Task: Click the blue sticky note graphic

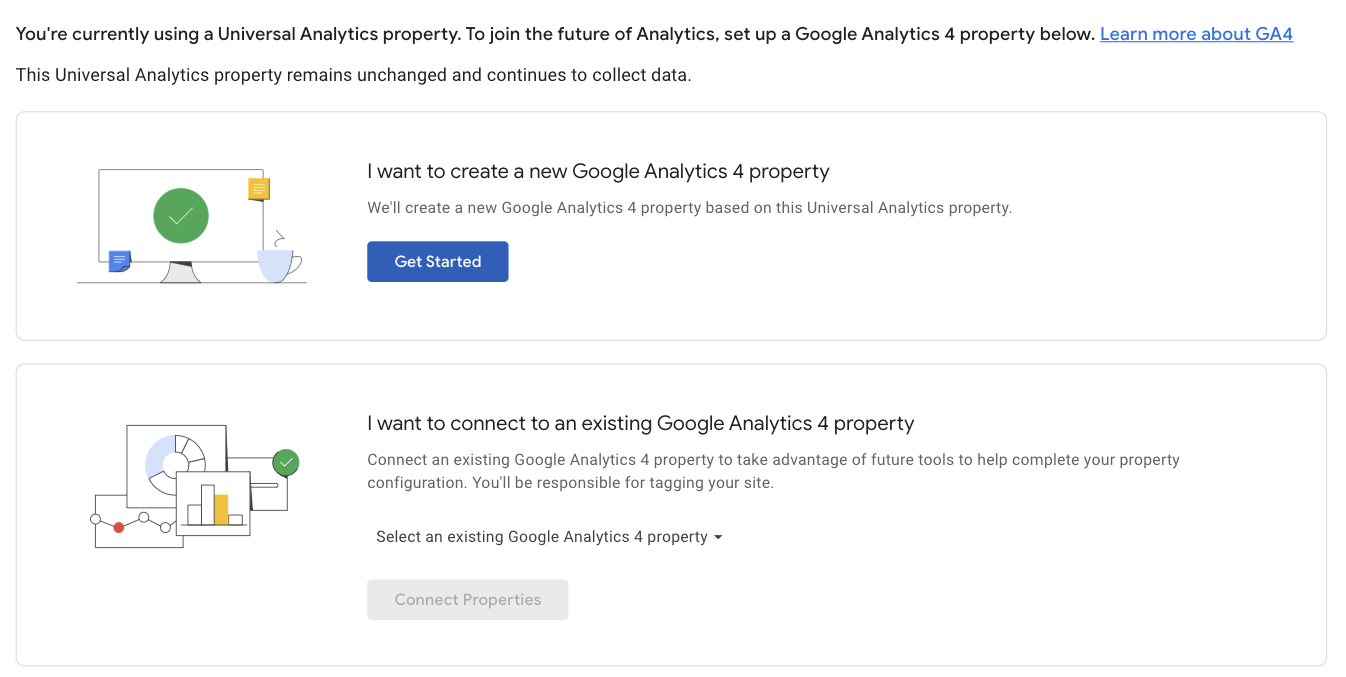Action: point(119,260)
